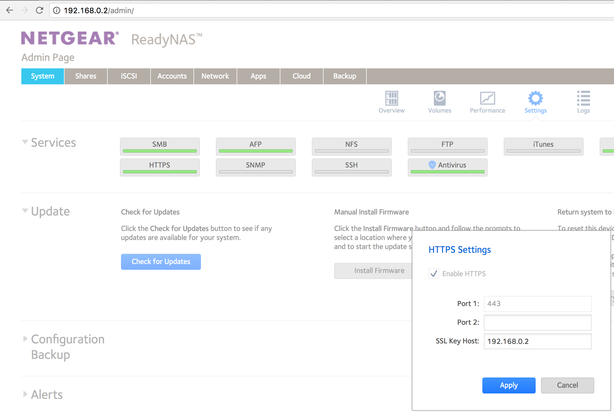Switch to the Backup tab
614x416 pixels.
345,76
